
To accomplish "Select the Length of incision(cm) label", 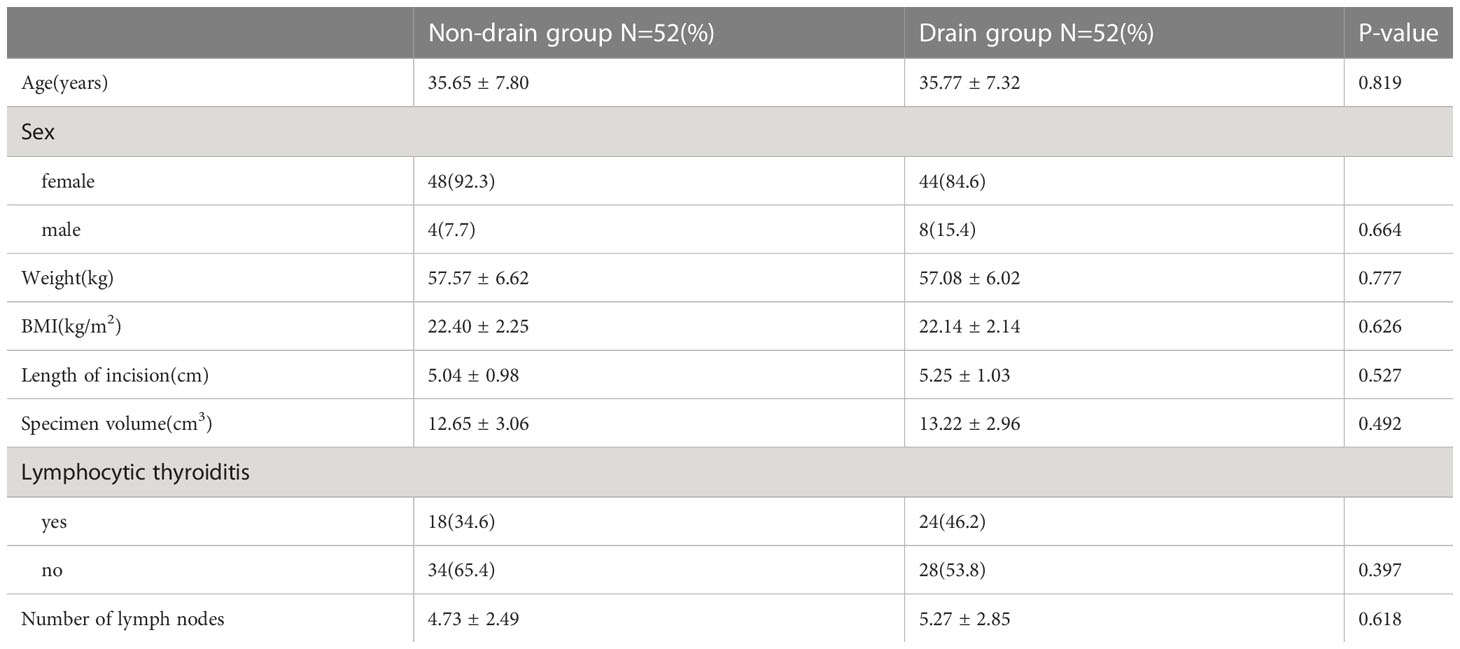I will coord(105,376).
